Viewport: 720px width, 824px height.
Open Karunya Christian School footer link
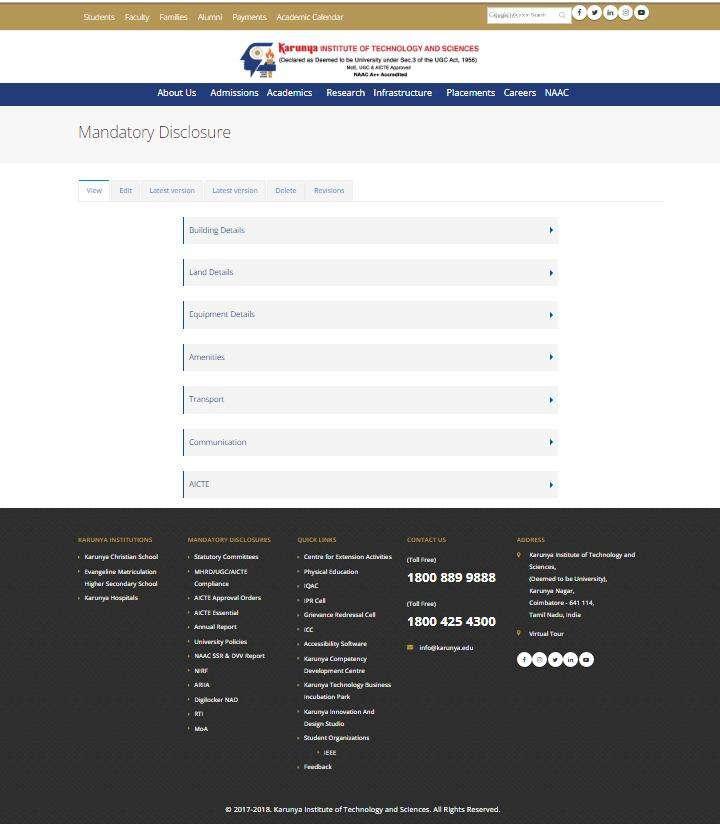point(121,557)
